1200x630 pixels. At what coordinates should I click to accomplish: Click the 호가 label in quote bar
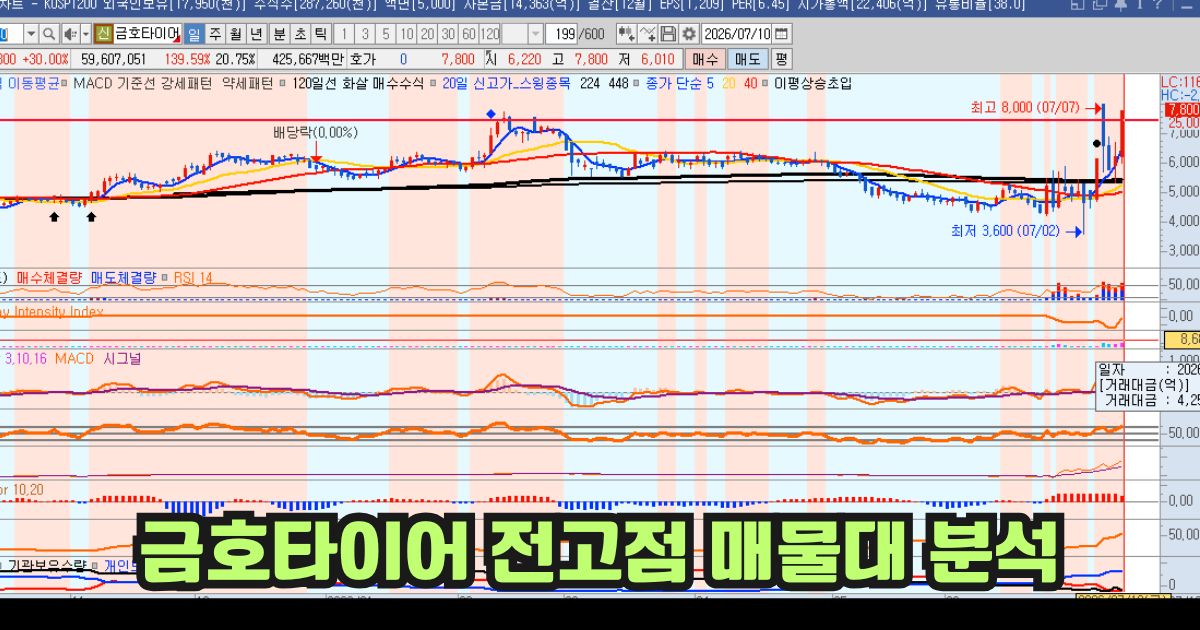pos(363,59)
